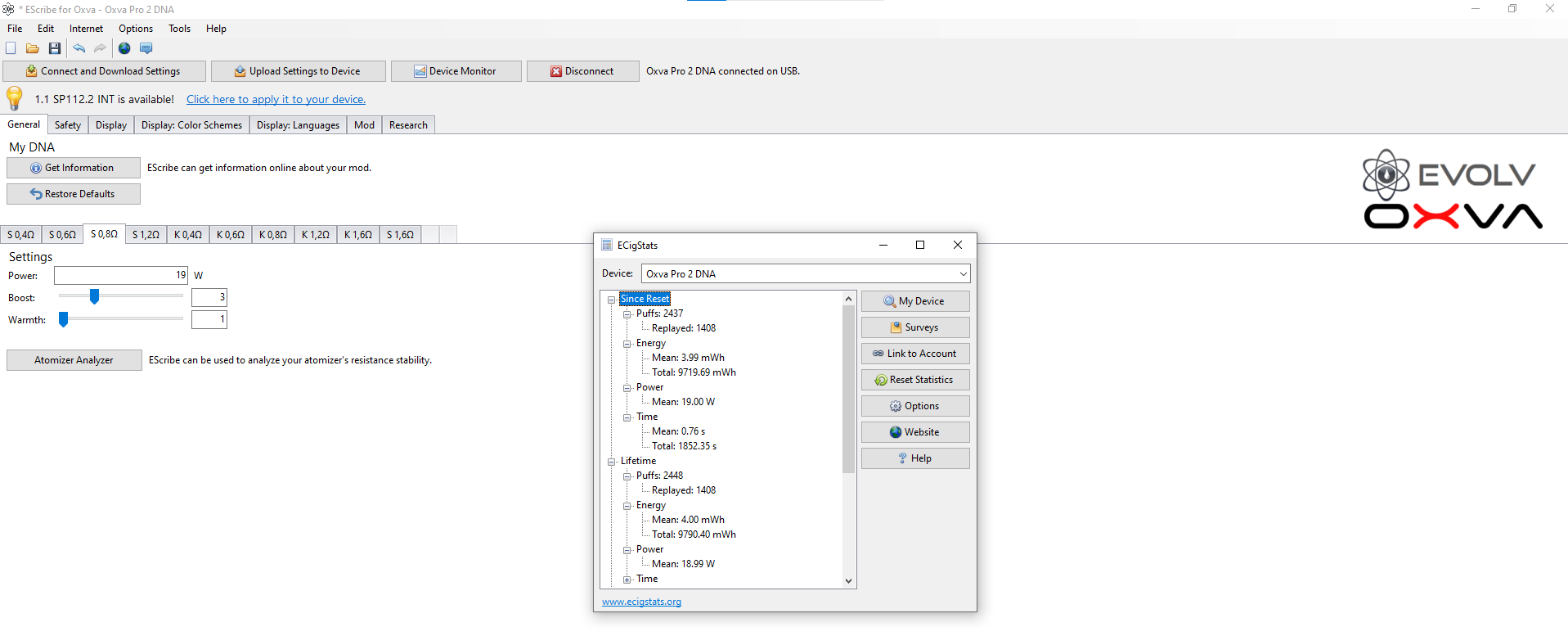Viewport: 1568px width, 636px height.
Task: Click the Help button in ECigStats
Action: 915,458
